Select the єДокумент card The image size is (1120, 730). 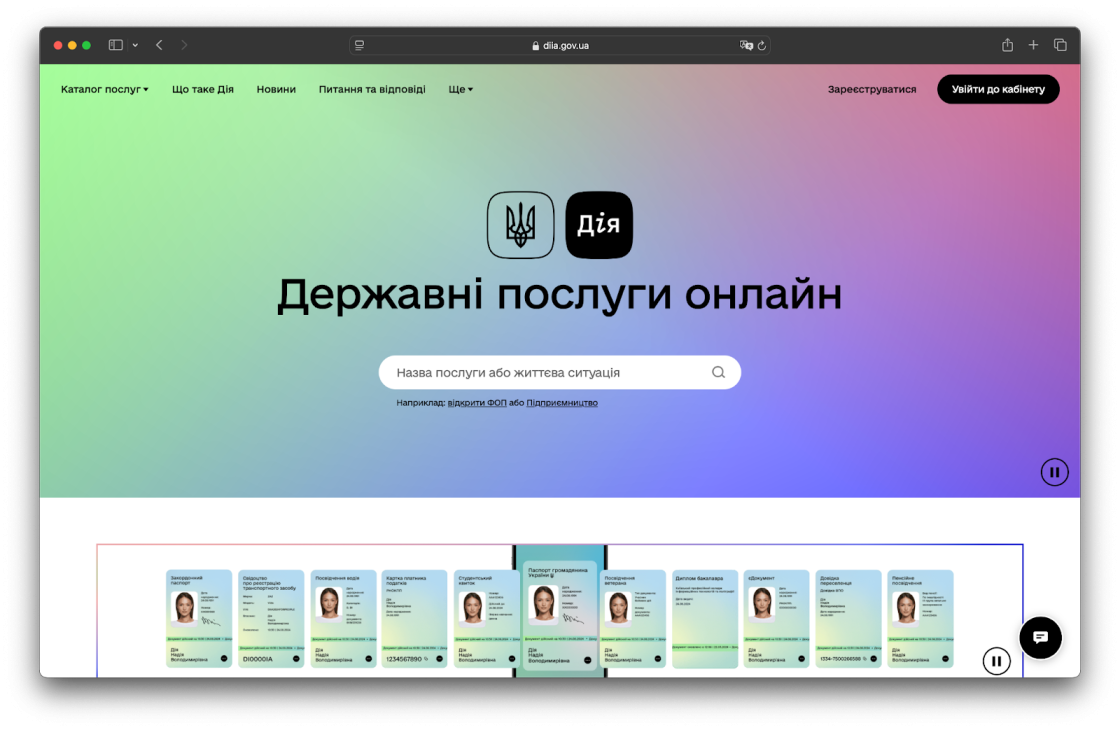click(776, 619)
